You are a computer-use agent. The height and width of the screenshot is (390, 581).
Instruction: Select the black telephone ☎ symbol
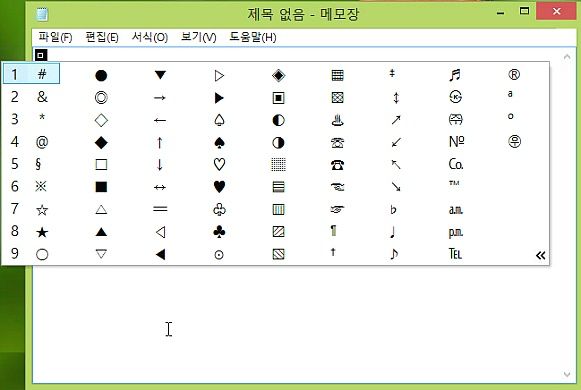pyautogui.click(x=337, y=164)
